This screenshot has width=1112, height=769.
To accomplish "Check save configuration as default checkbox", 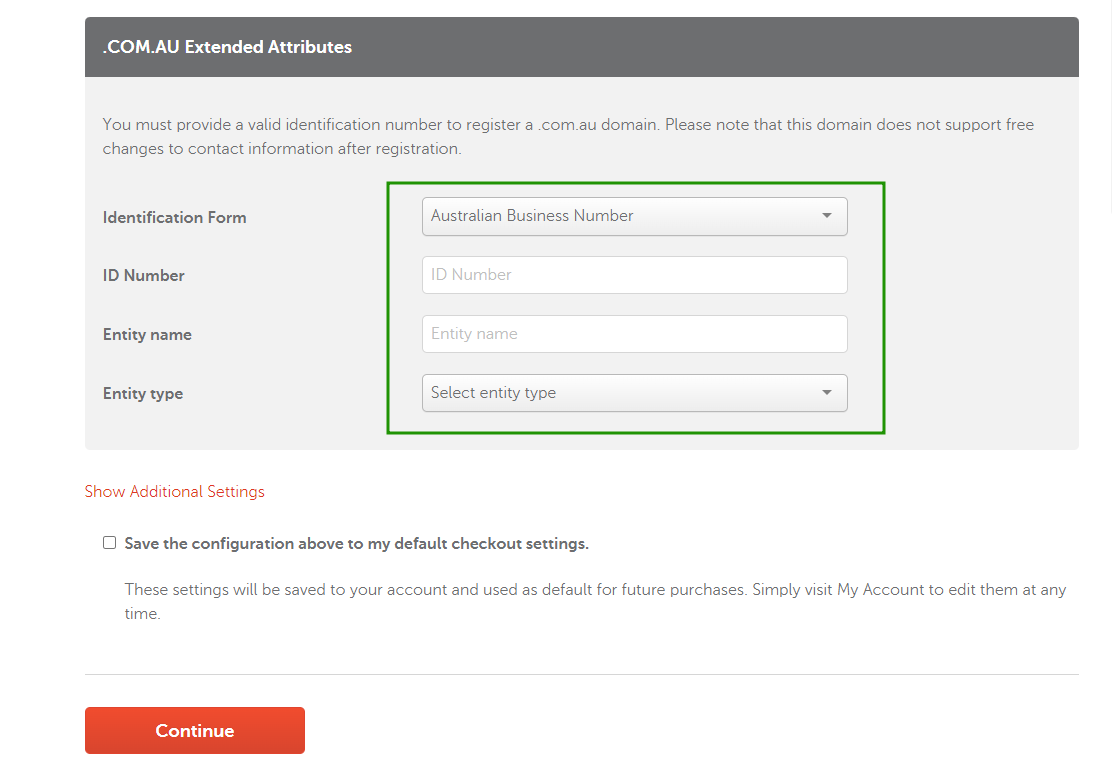I will 109,543.
